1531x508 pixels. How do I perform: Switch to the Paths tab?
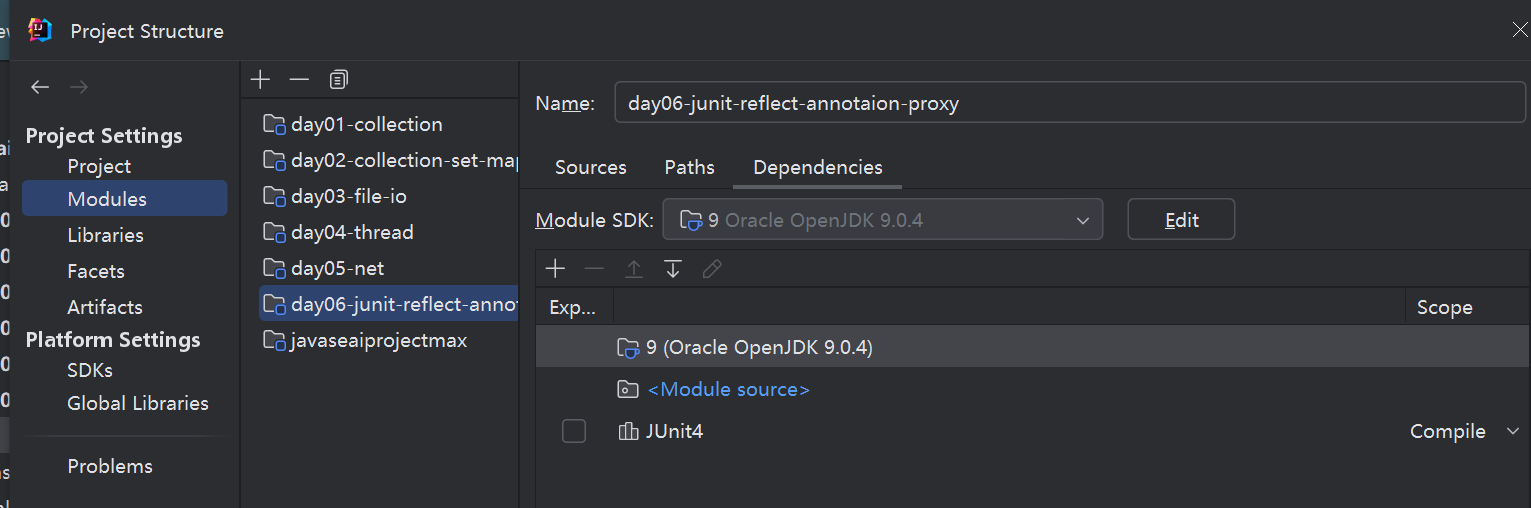(x=689, y=167)
